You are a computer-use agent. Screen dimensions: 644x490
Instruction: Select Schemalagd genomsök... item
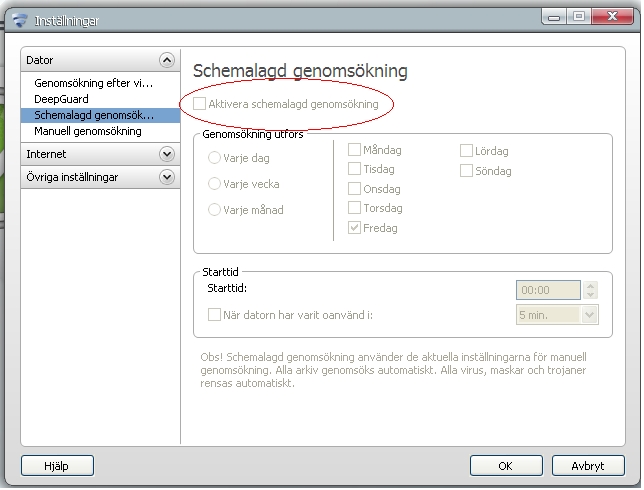click(x=100, y=115)
